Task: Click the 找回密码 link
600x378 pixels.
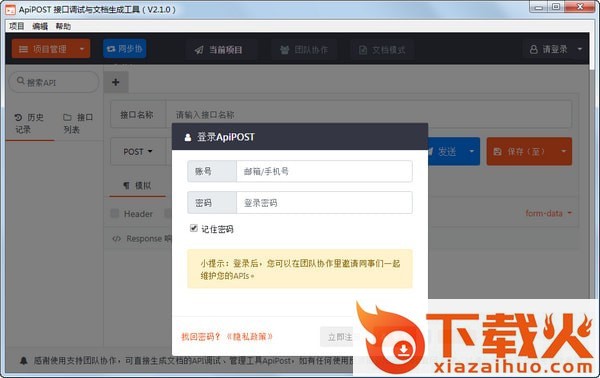Action: pos(201,337)
